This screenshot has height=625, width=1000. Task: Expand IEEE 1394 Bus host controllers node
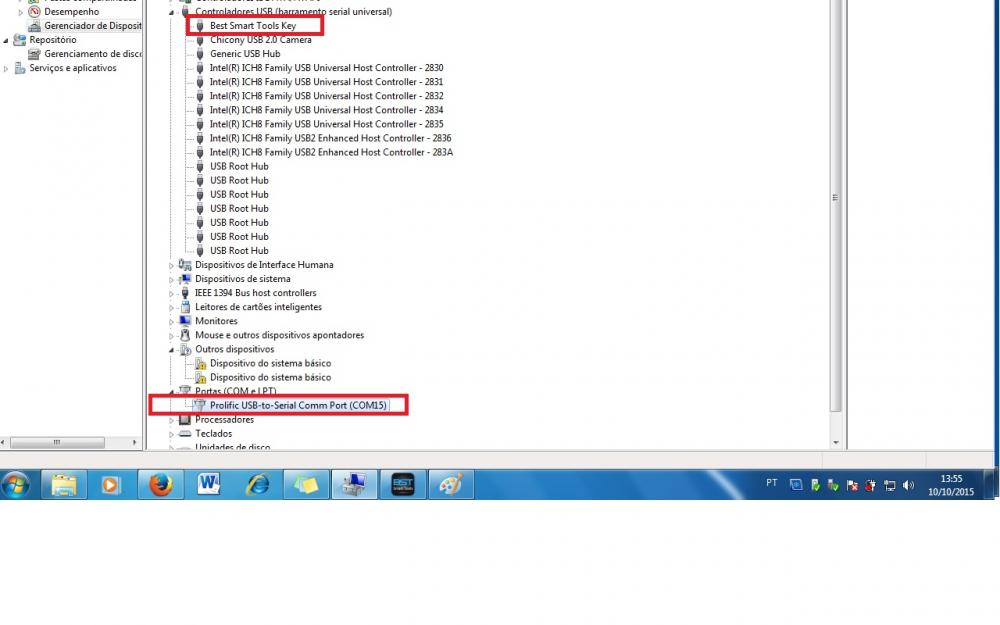point(171,293)
